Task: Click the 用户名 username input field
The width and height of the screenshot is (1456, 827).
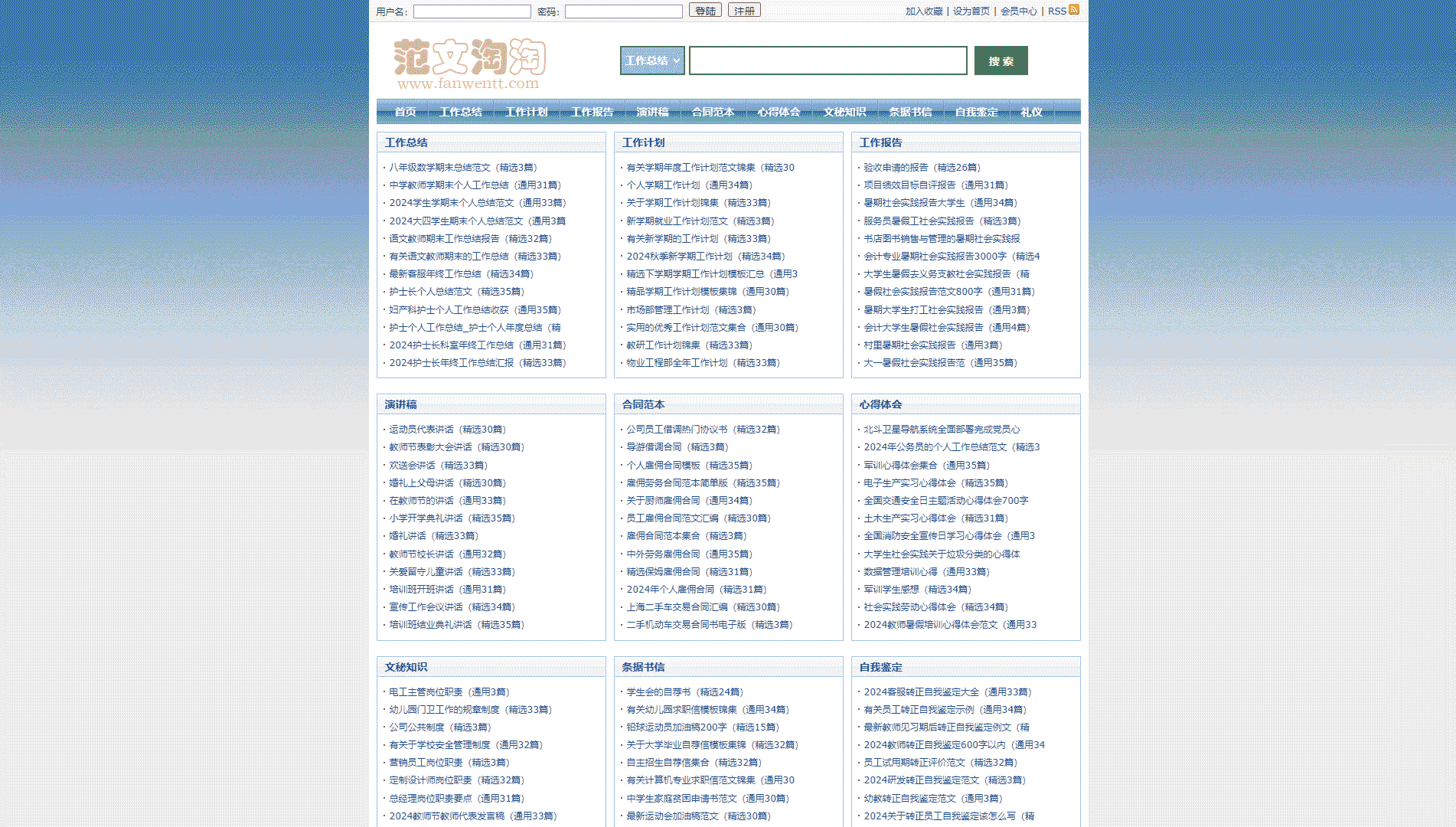Action: point(472,11)
